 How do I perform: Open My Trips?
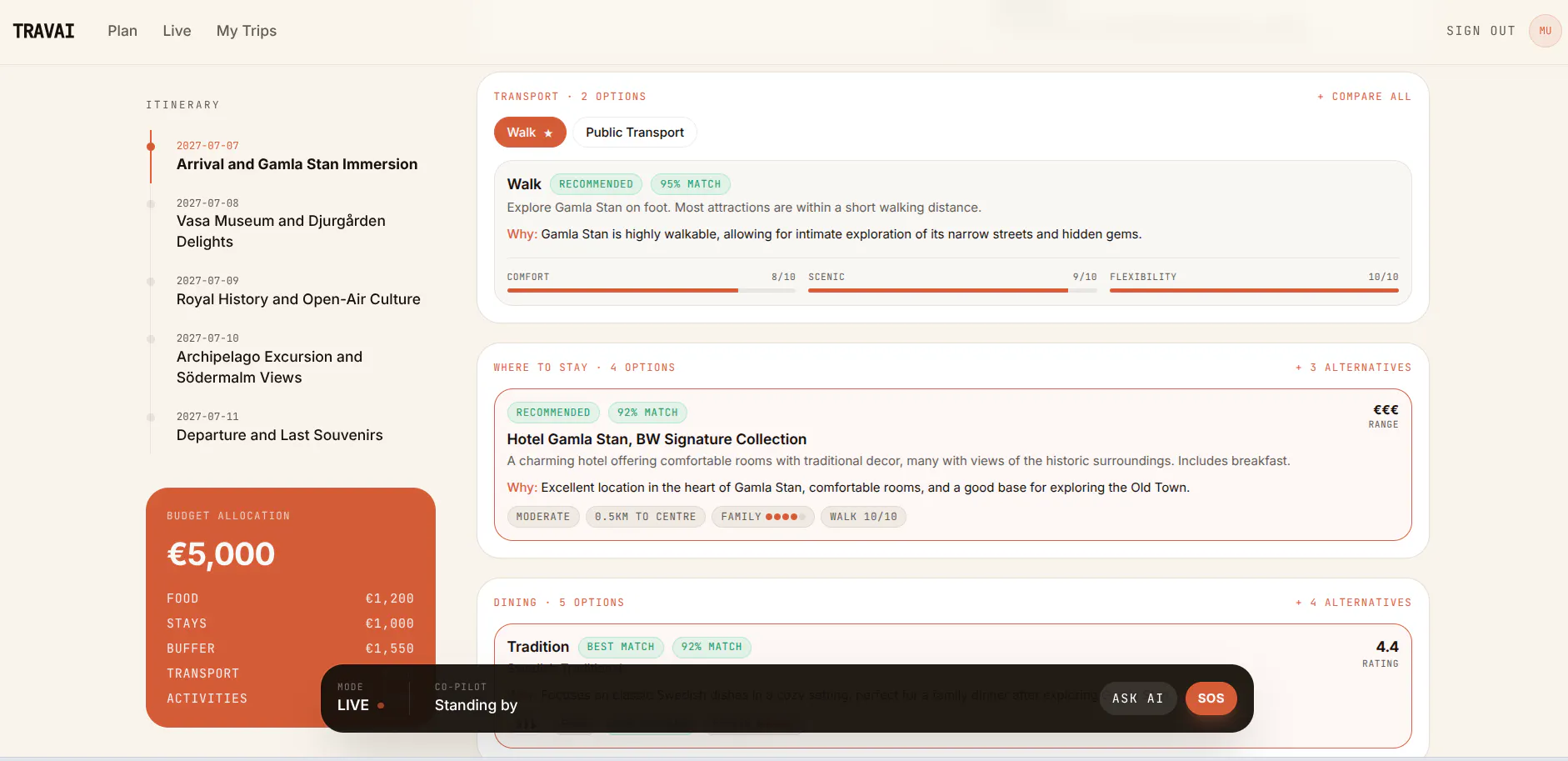[x=247, y=31]
